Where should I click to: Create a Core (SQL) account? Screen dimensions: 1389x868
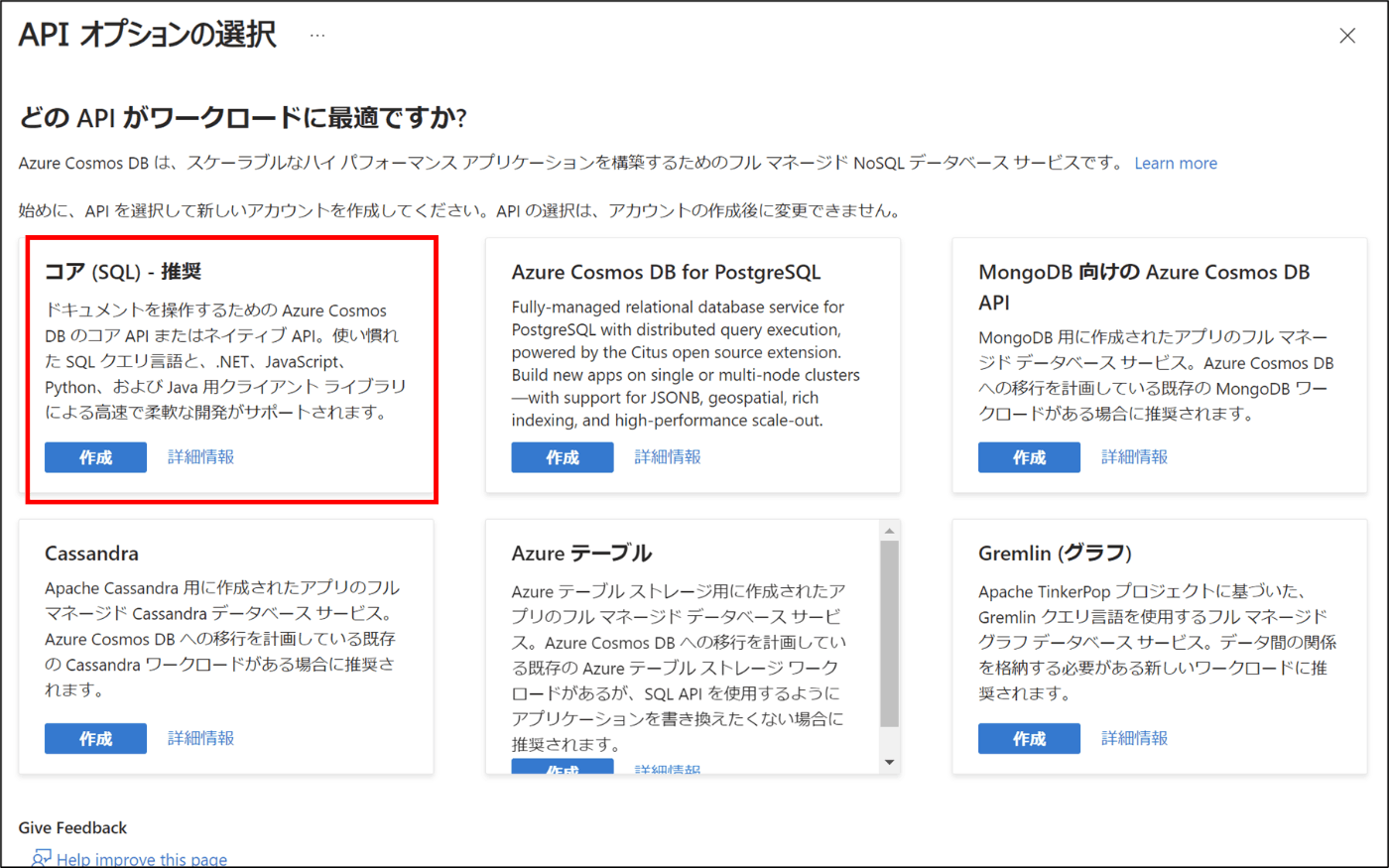(95, 457)
